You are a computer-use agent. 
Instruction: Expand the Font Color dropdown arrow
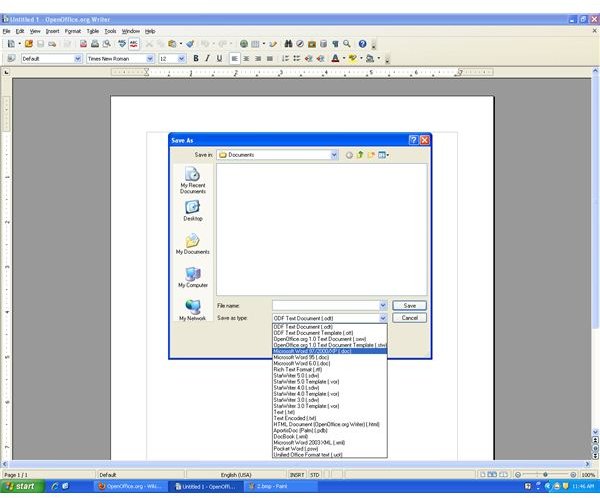pos(344,59)
